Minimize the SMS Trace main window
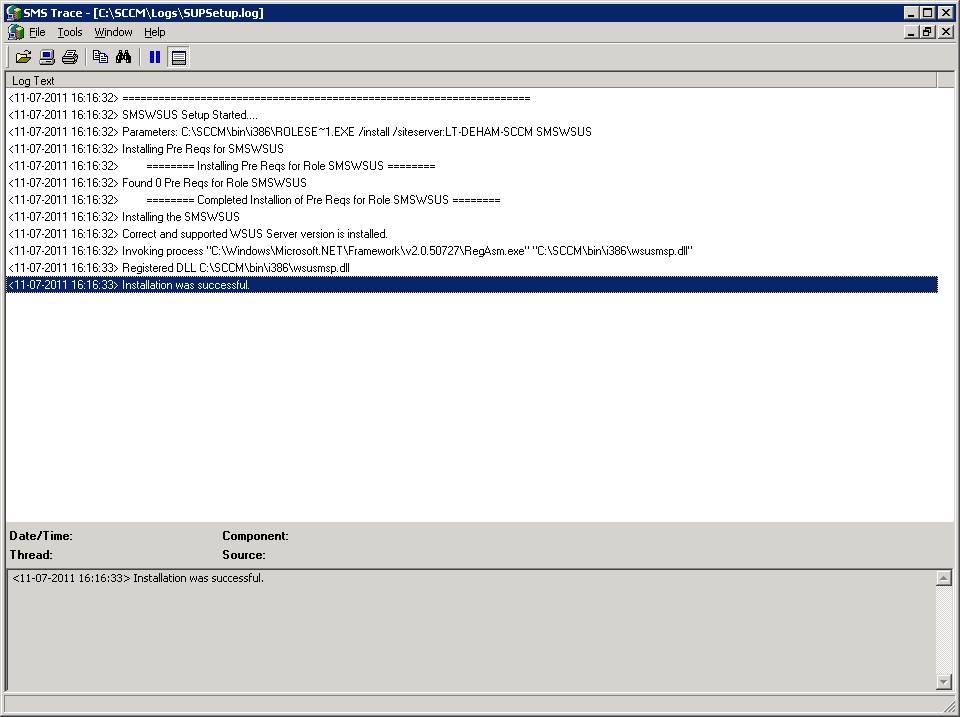Image resolution: width=960 pixels, height=717 pixels. point(911,12)
